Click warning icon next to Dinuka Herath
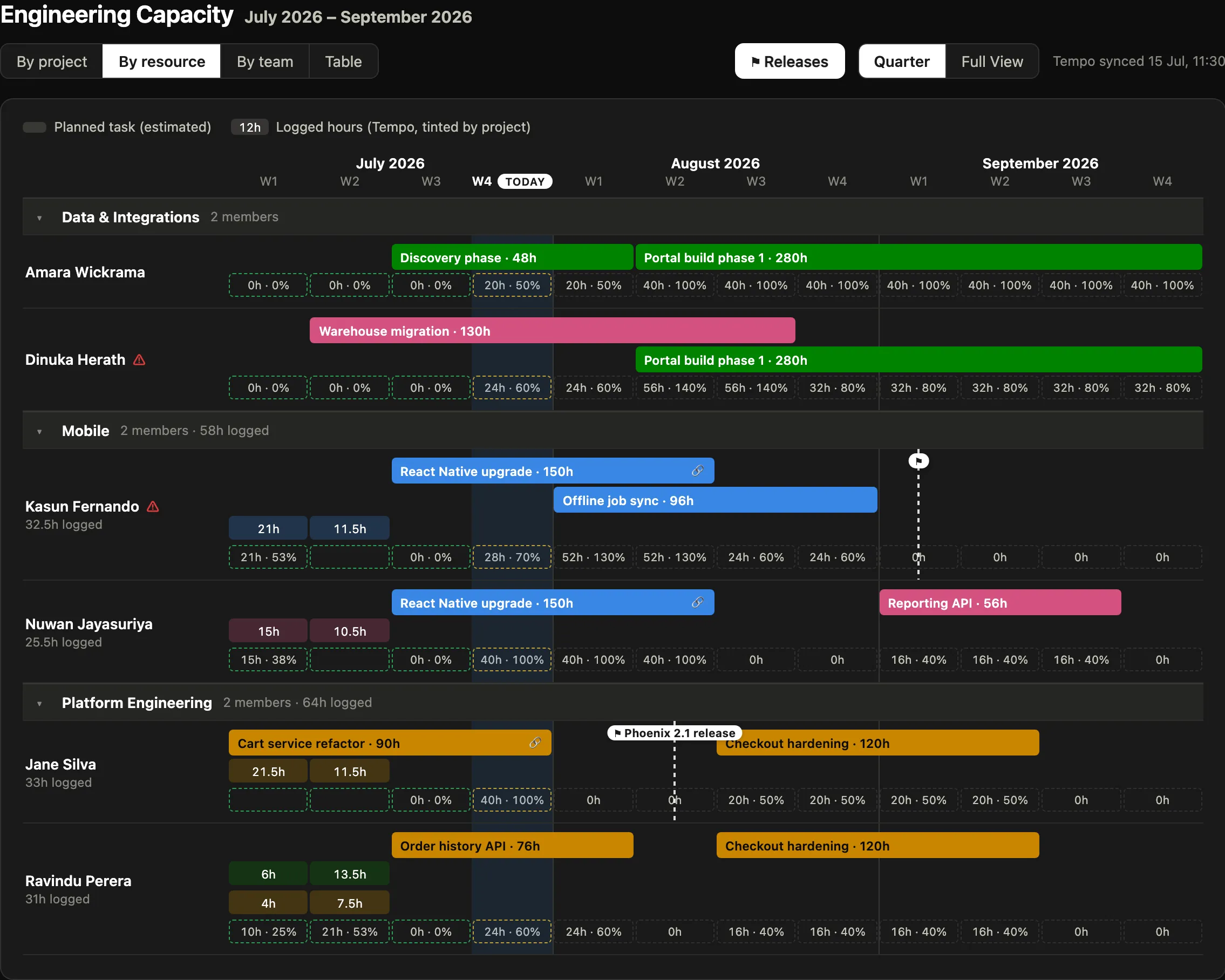This screenshot has width=1225, height=980. click(x=139, y=359)
